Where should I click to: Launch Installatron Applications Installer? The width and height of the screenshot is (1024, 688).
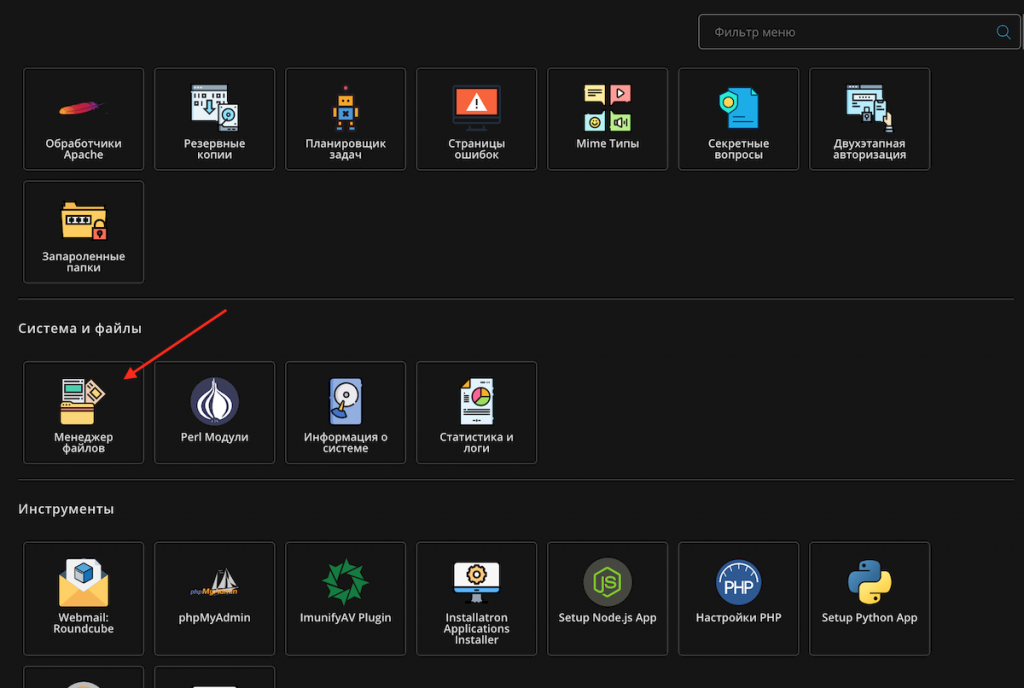(476, 593)
